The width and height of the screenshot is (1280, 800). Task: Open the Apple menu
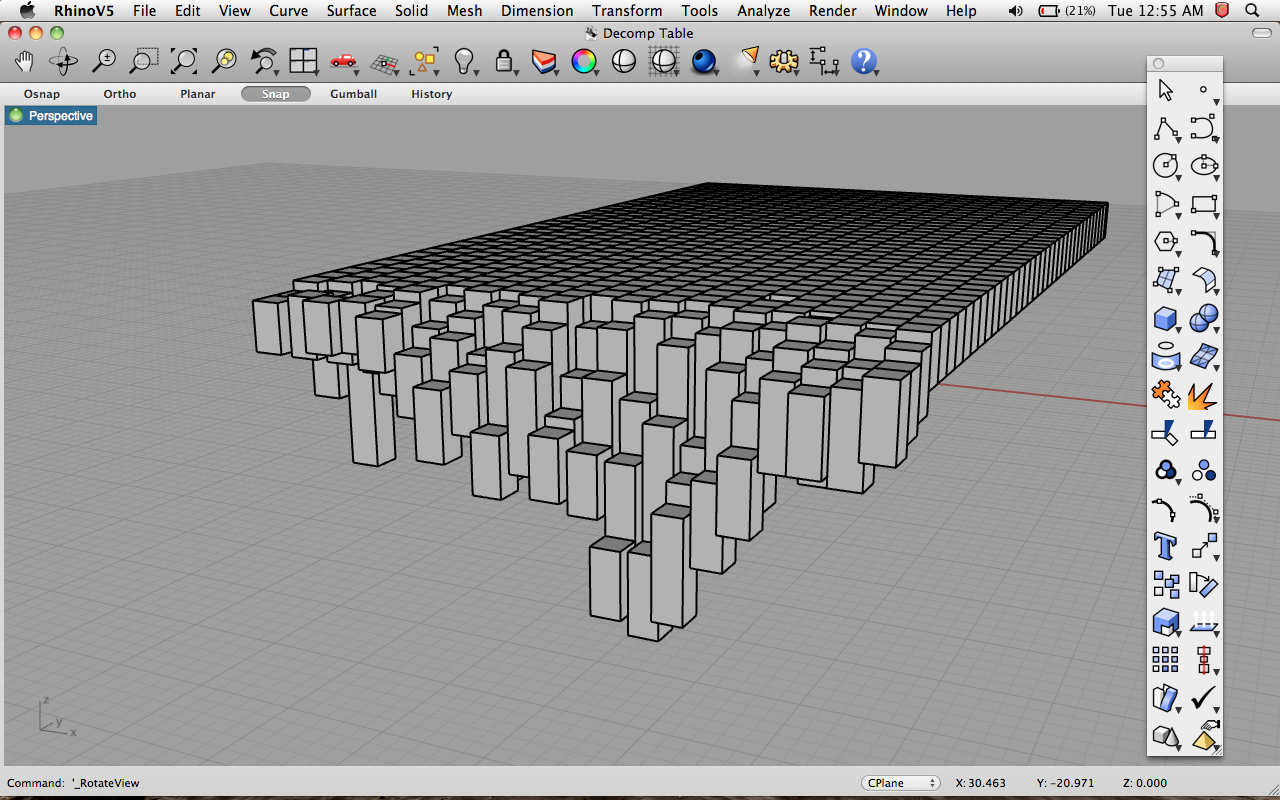coord(27,11)
